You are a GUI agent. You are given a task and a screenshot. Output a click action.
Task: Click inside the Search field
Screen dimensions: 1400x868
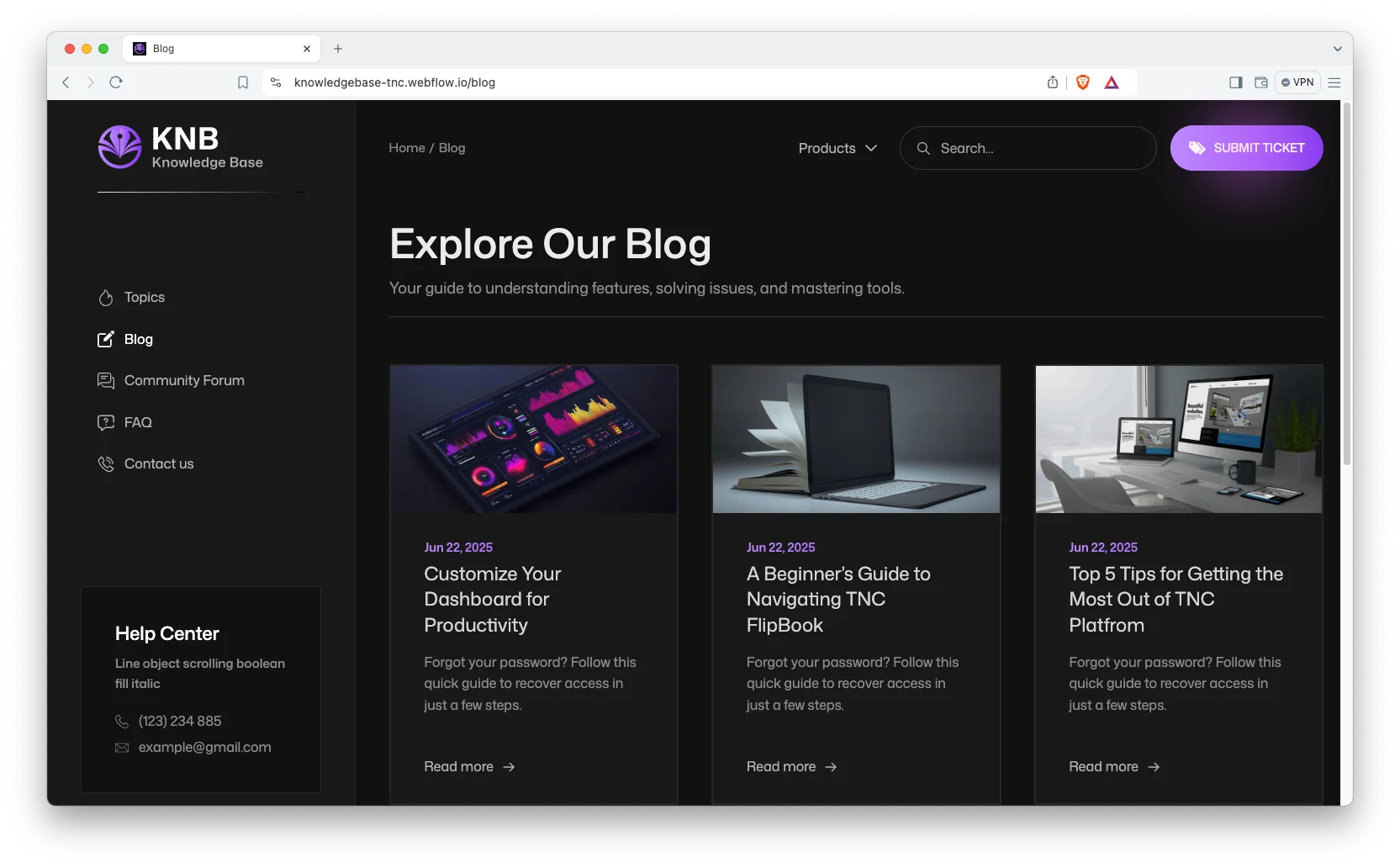pos(1028,148)
